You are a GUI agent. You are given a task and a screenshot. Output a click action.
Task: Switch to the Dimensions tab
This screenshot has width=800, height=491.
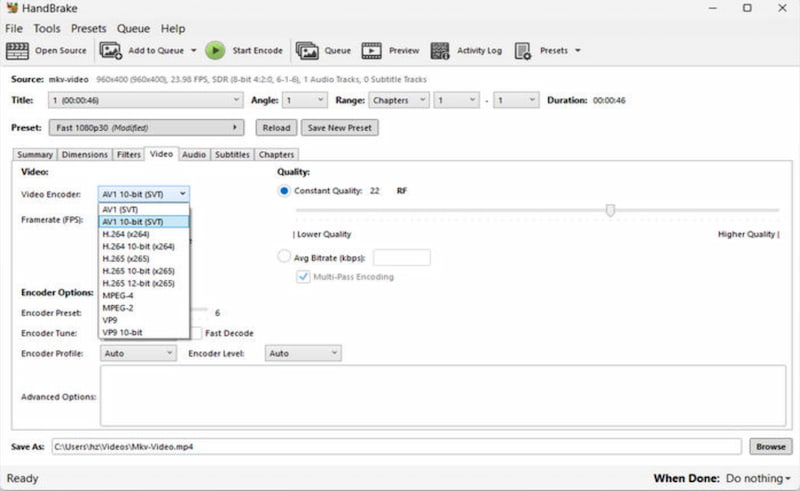tap(85, 155)
